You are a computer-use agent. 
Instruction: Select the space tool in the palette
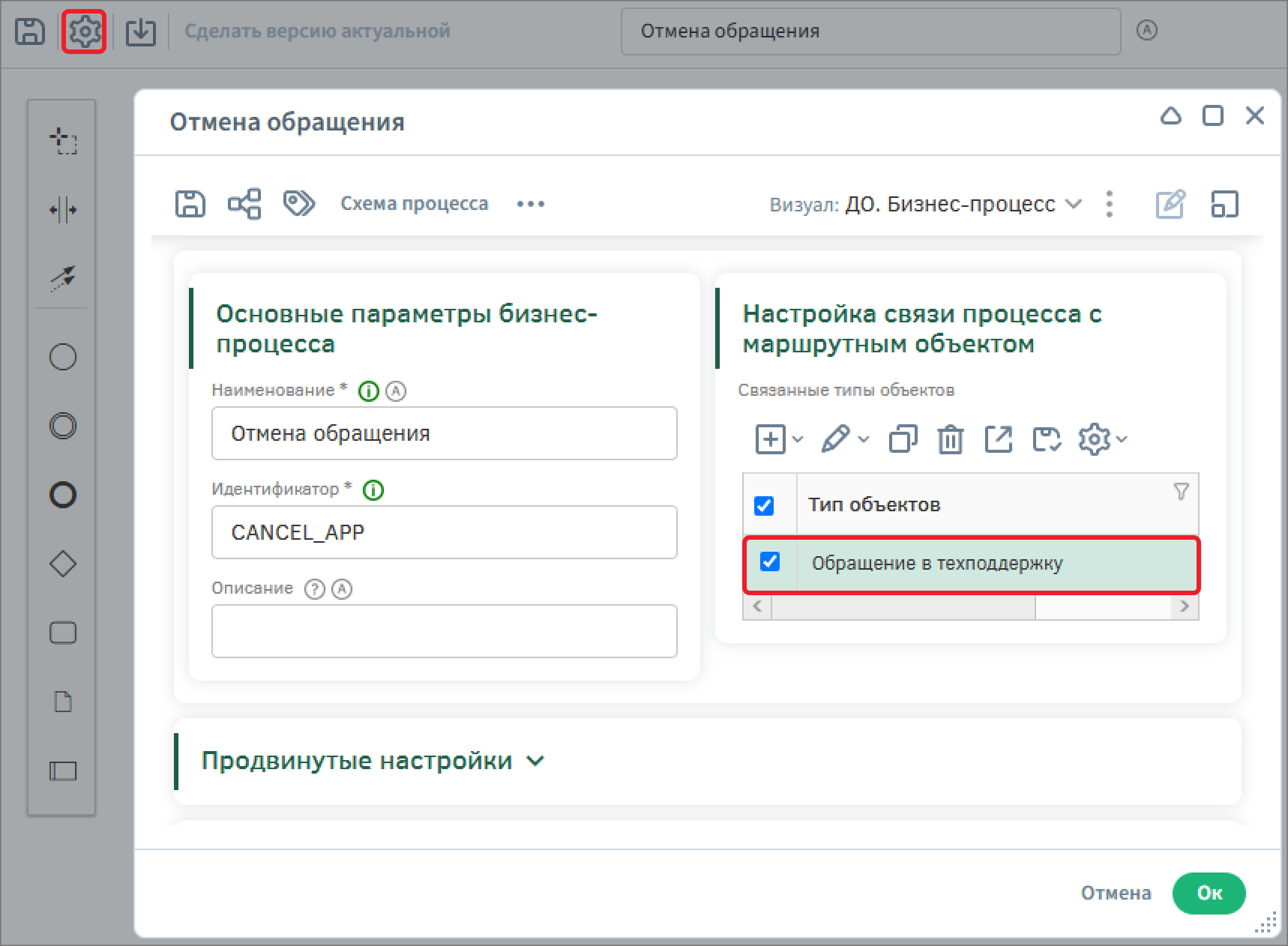(63, 210)
